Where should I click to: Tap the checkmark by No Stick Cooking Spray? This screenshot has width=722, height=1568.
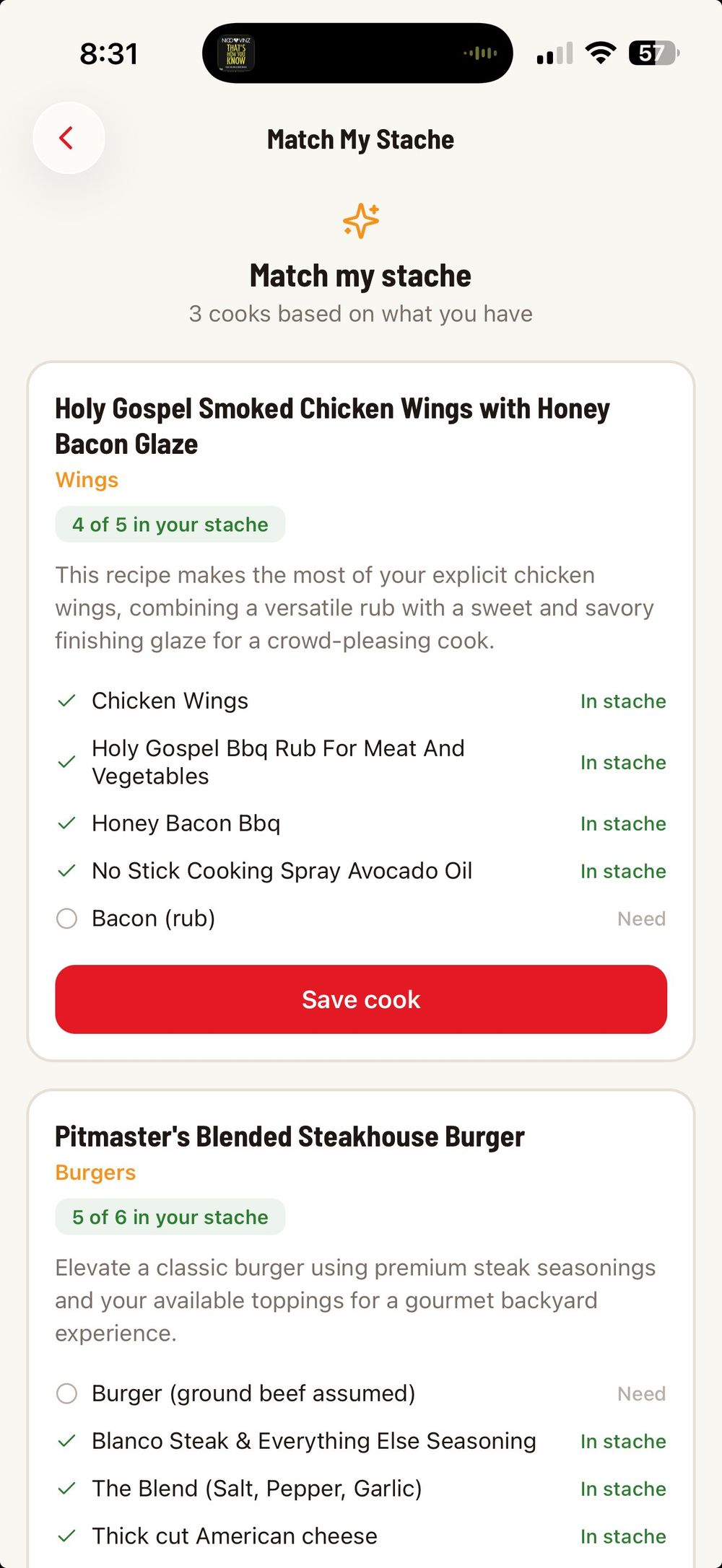click(x=66, y=871)
